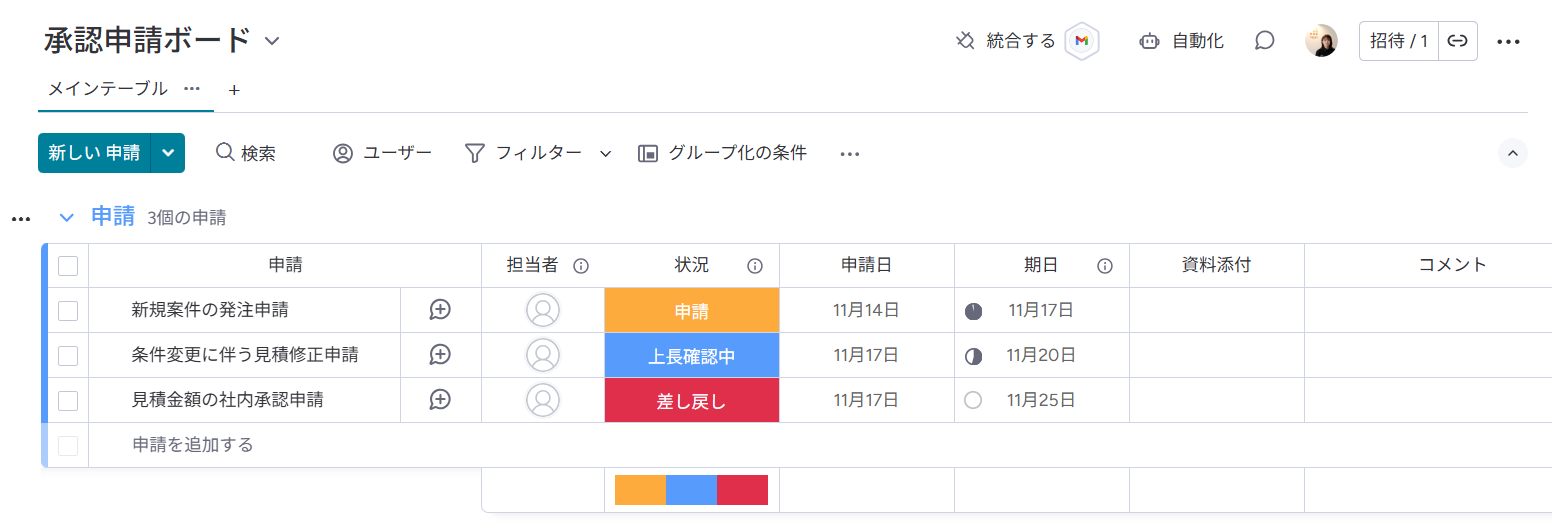Click the 自動化 robot icon
Viewport: 1552px width, 522px height.
click(x=1149, y=41)
